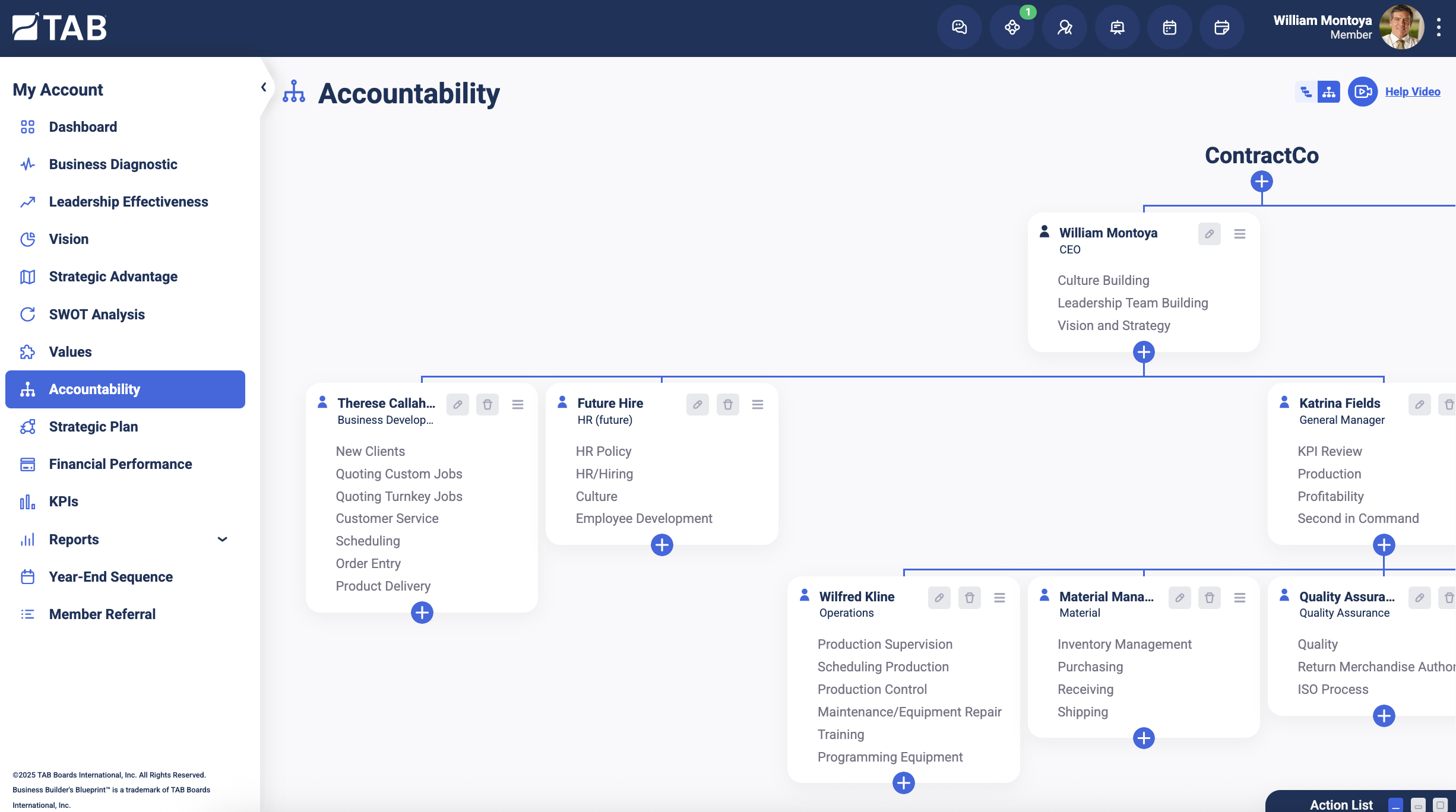Edit William Montoya's CEO card
The width and height of the screenshot is (1456, 812).
coord(1209,234)
